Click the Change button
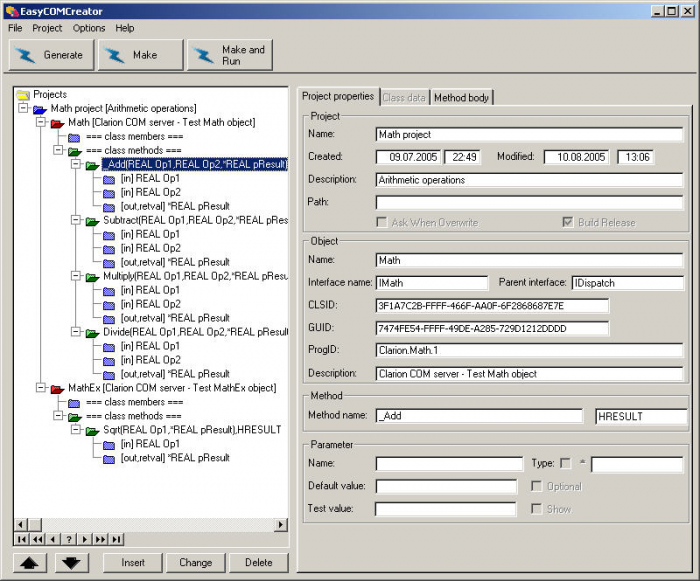 click(x=196, y=563)
